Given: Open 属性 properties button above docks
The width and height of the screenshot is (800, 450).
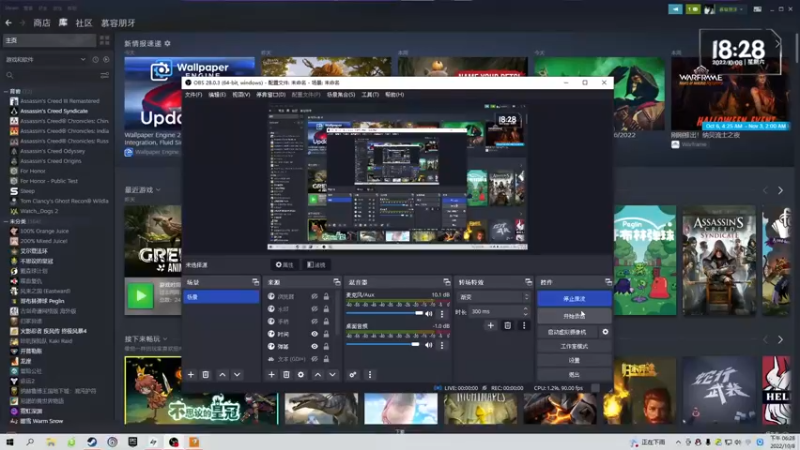Looking at the screenshot, I should coord(285,265).
